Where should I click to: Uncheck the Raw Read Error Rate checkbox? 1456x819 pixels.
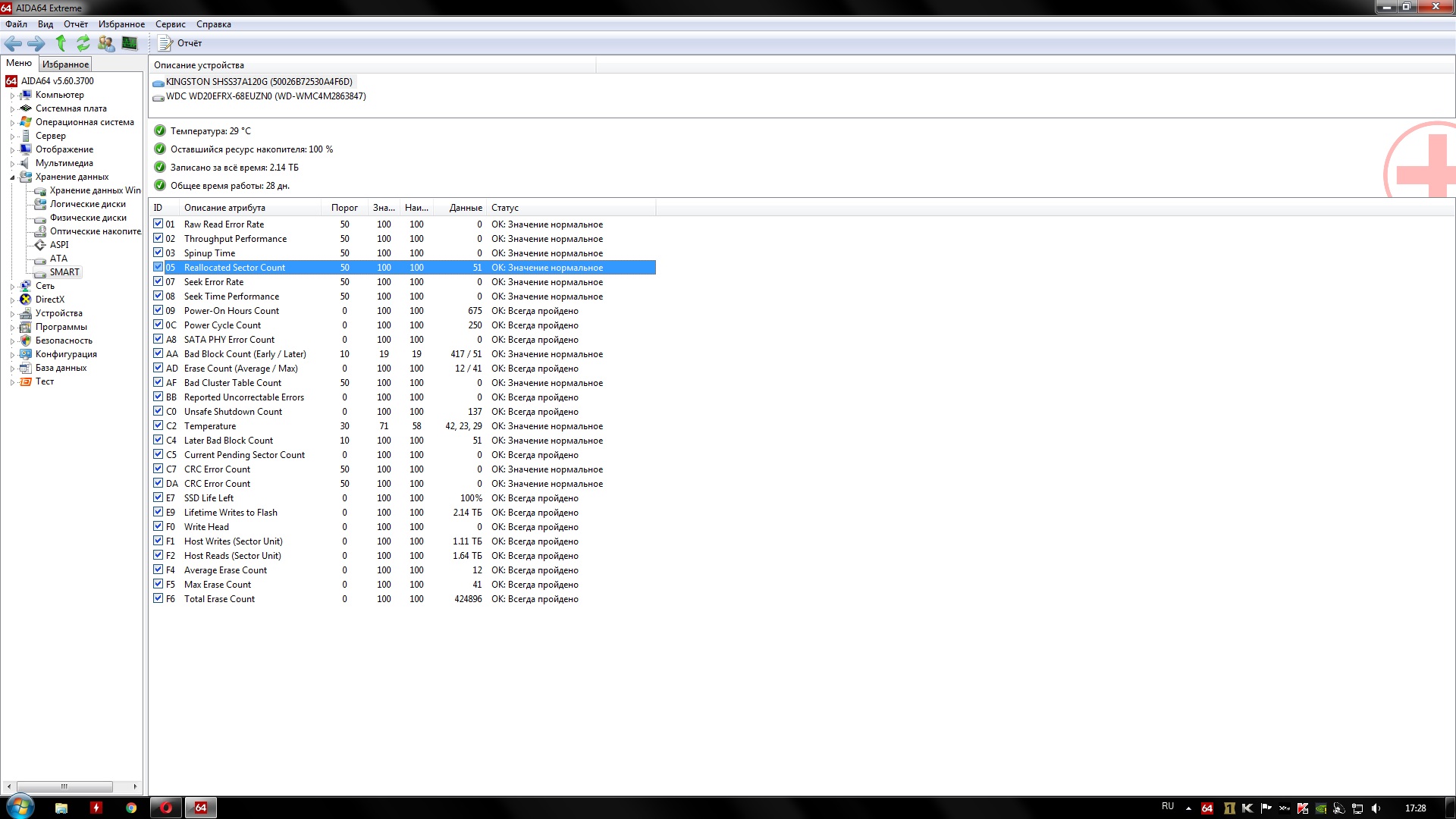coord(158,224)
